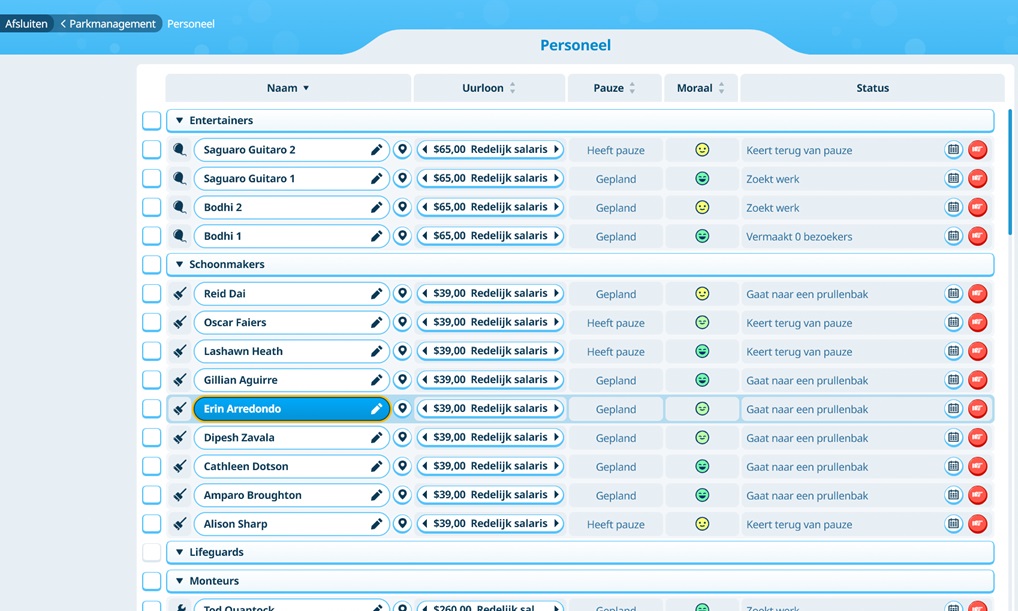The width and height of the screenshot is (1018, 611).
Task: Raise Alison Sharp's wage with the right arrow
Action: click(556, 524)
